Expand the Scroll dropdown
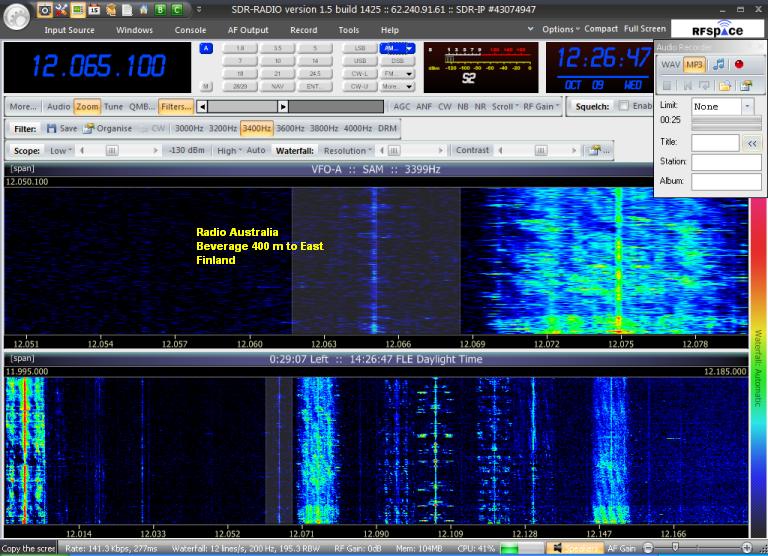Viewport: 768px width, 556px height. pos(504,106)
